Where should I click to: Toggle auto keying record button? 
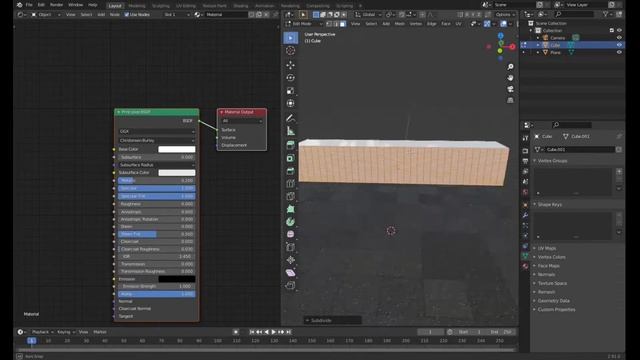[236, 332]
